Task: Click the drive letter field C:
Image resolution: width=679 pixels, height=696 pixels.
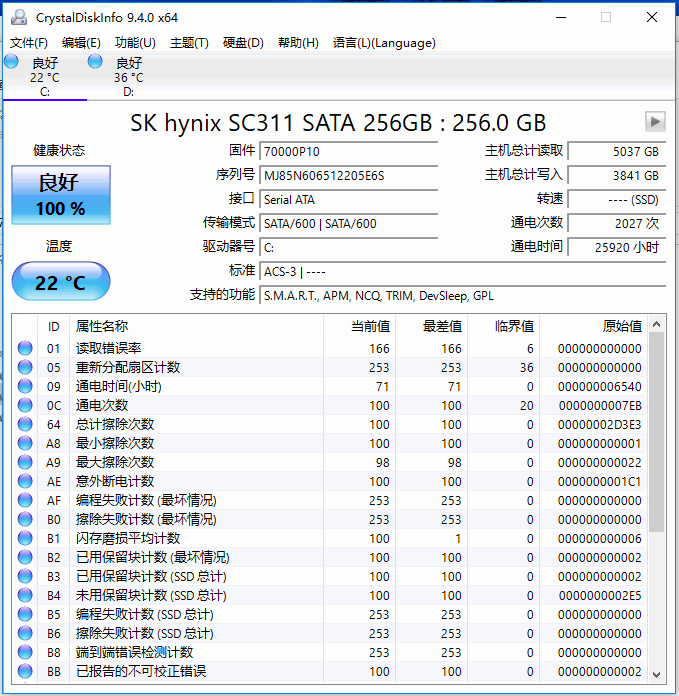Action: tap(349, 247)
